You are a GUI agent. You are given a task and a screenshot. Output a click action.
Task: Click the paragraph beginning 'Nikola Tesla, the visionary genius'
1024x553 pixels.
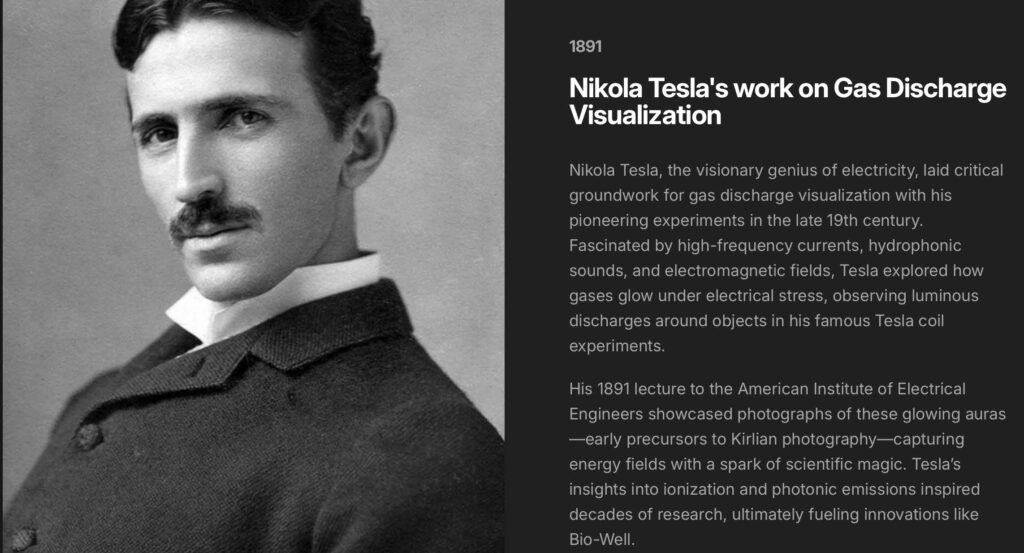786,258
